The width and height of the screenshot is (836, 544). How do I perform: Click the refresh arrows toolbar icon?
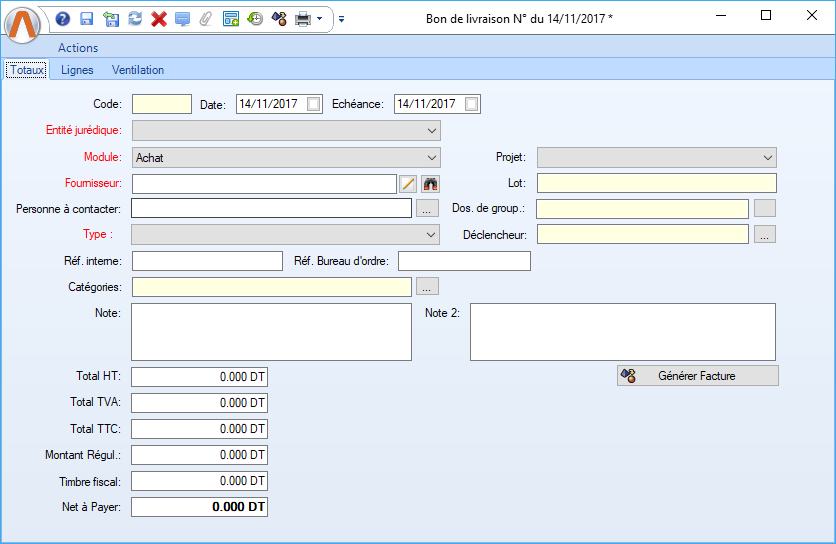click(135, 18)
